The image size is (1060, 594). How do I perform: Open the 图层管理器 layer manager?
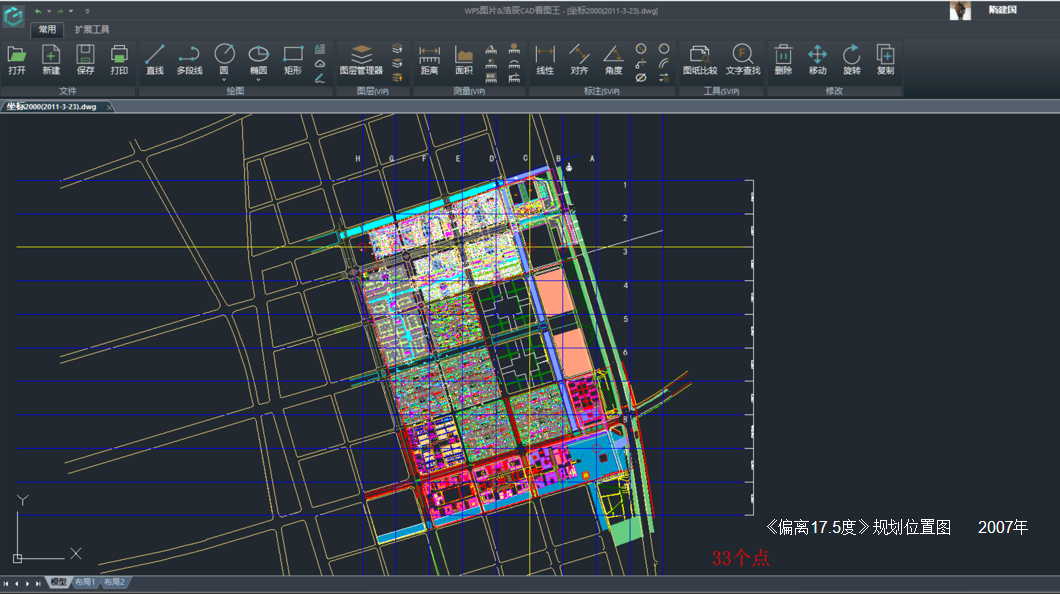coord(361,59)
